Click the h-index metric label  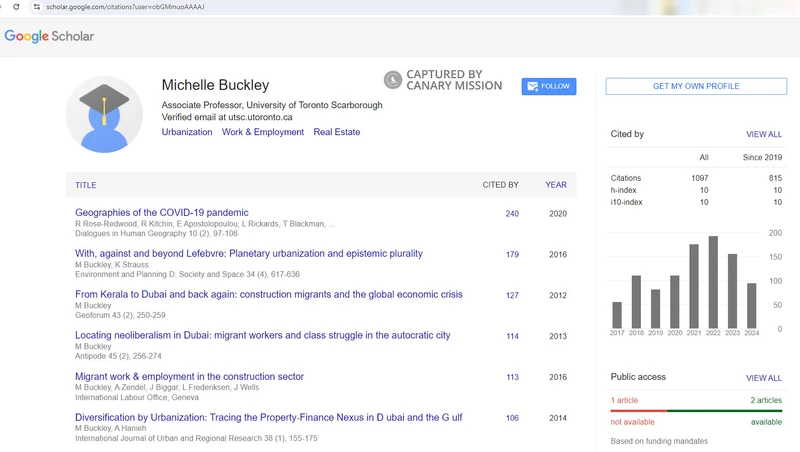(x=623, y=190)
